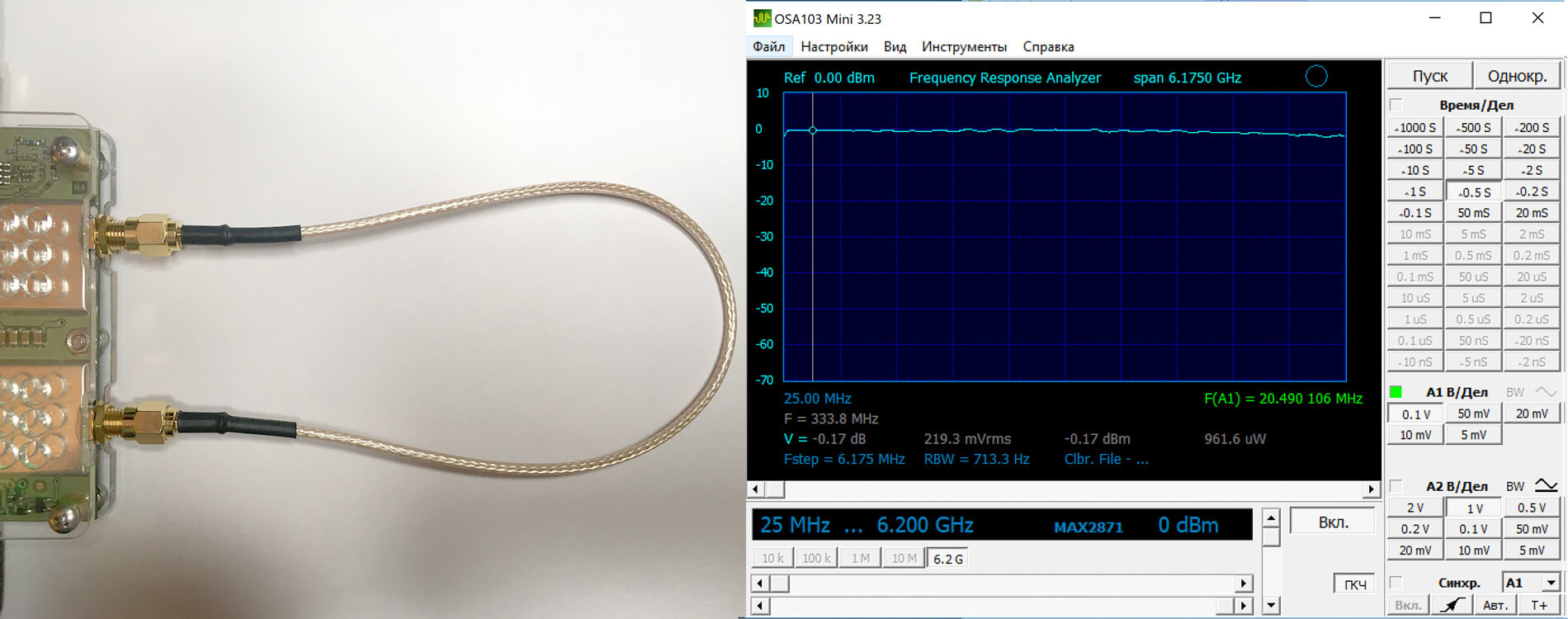Image resolution: width=1568 pixels, height=619 pixels.
Task: Select the 0.2 S time per division
Action: point(1532,191)
